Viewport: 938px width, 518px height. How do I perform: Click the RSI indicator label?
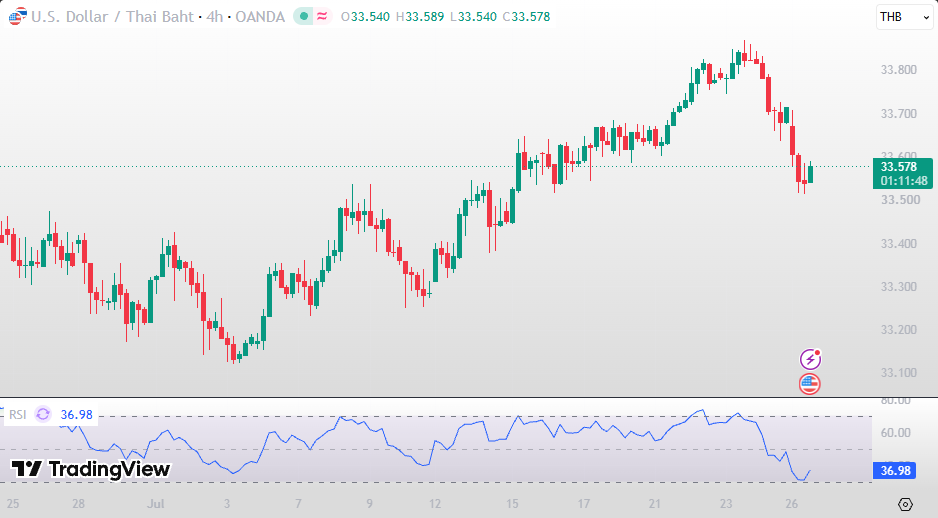17,415
